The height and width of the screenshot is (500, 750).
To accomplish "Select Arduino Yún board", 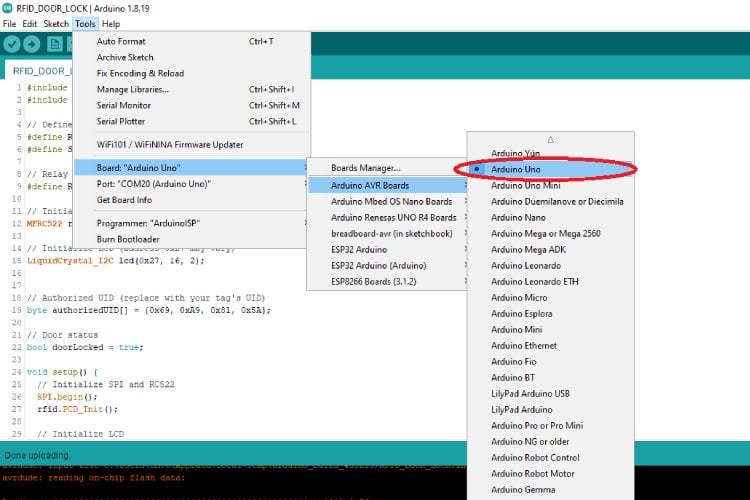I will click(x=551, y=153).
